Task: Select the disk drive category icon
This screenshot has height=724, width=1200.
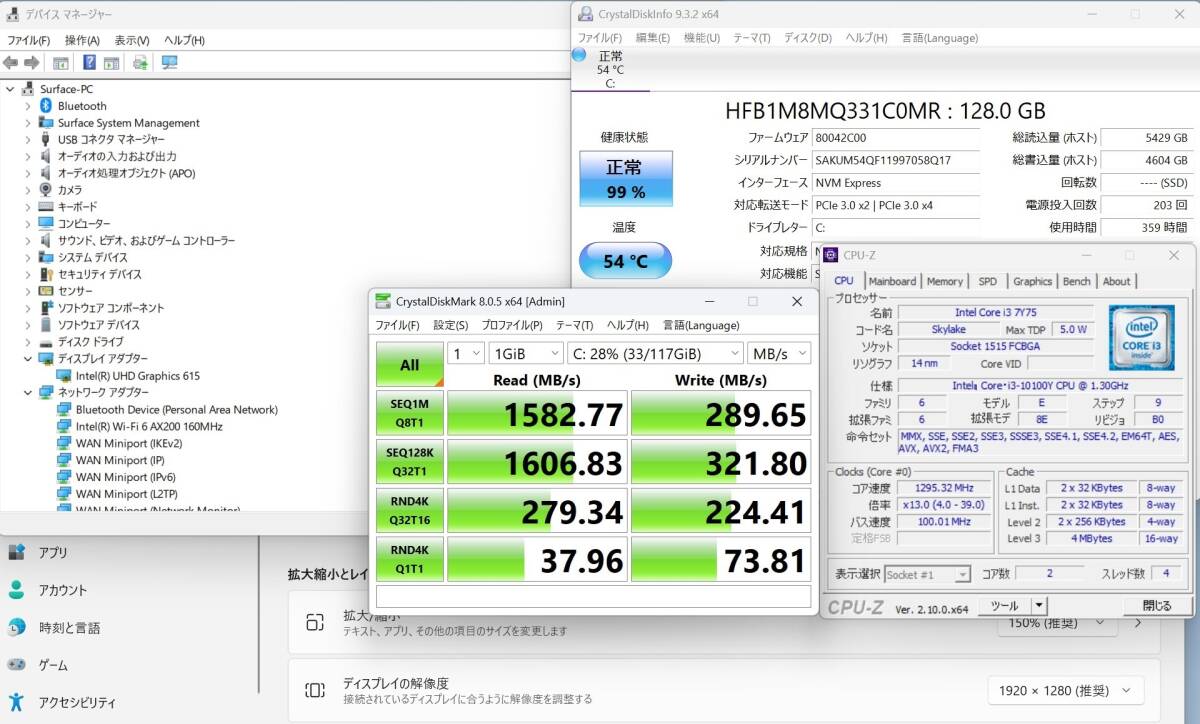Action: coord(46,342)
